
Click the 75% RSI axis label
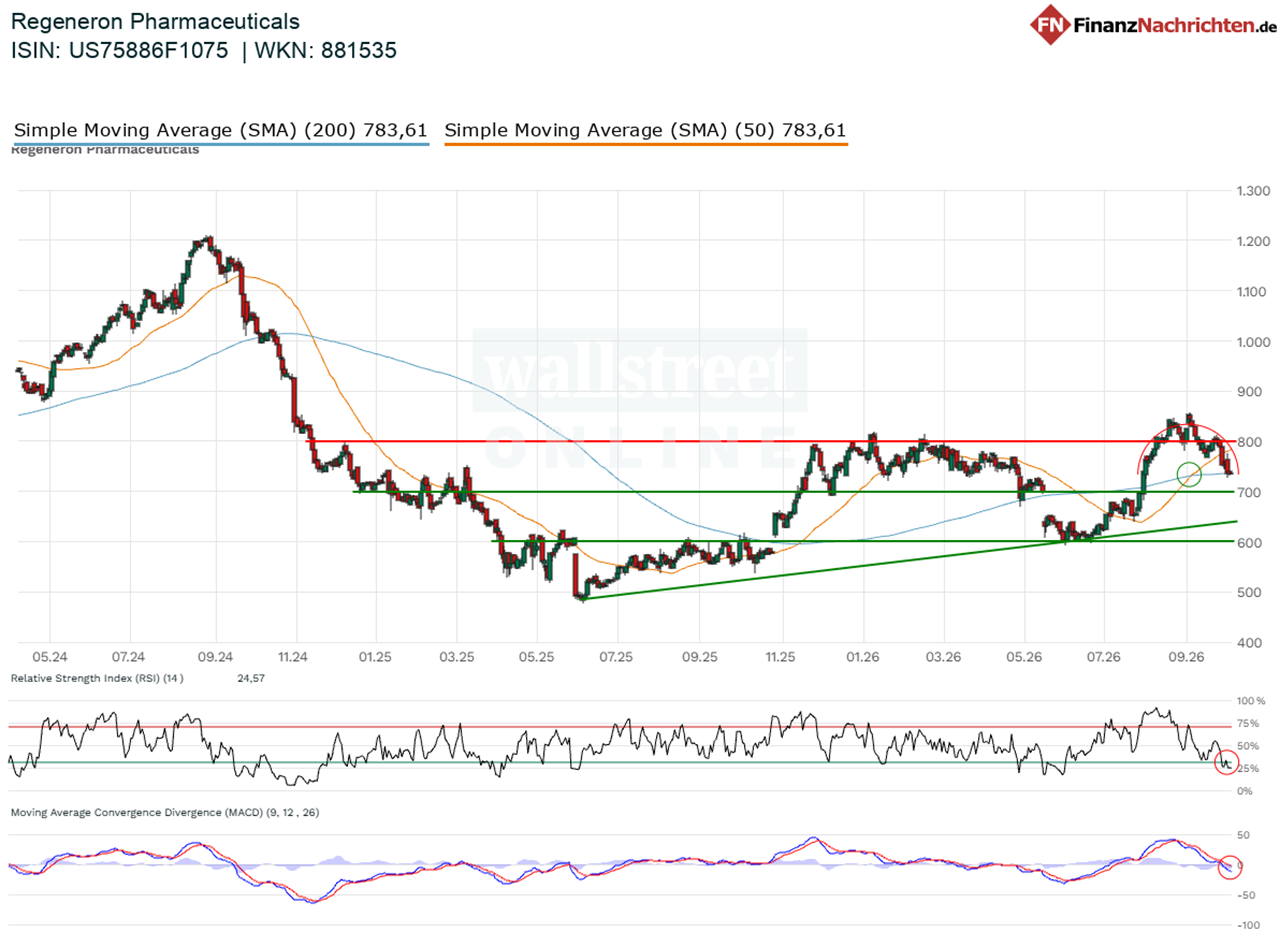[x=1249, y=723]
